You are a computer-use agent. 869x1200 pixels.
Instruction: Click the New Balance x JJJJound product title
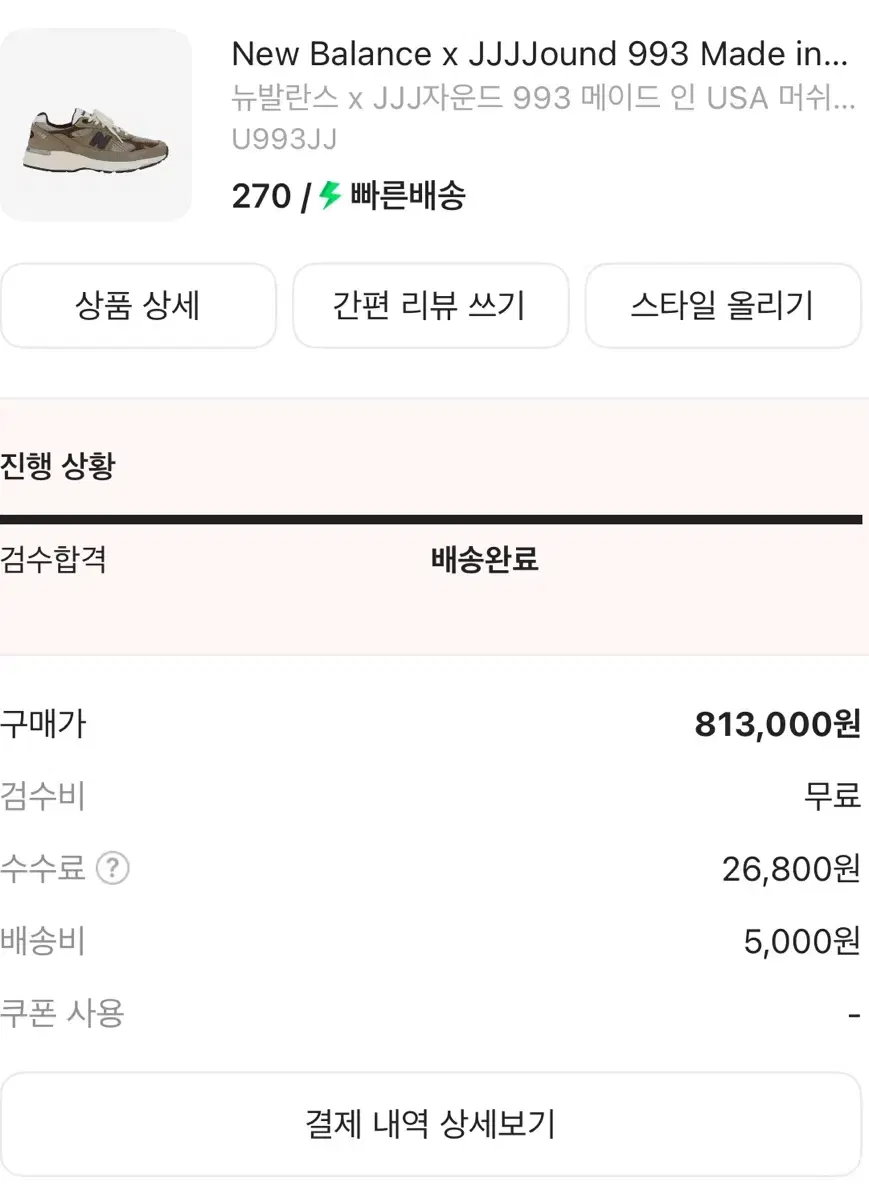coord(540,53)
